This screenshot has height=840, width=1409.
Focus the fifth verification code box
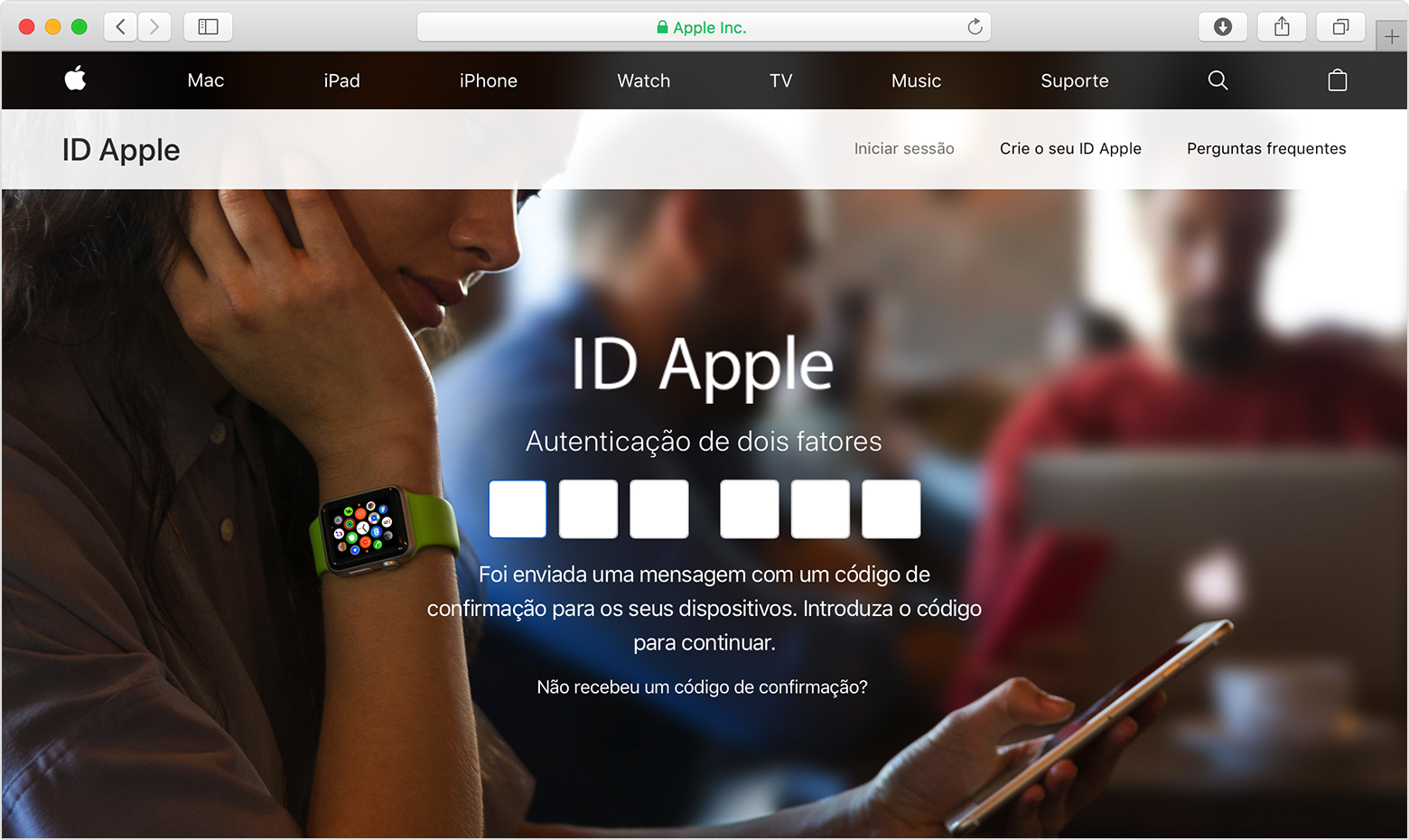tap(820, 509)
